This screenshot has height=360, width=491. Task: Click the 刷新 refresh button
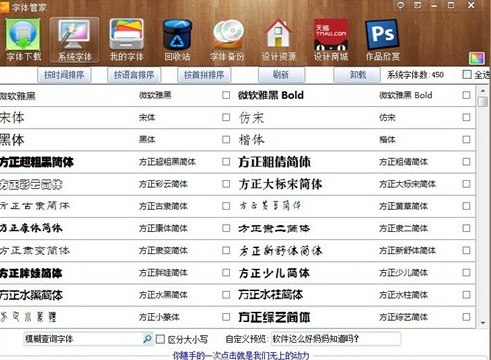click(x=281, y=75)
